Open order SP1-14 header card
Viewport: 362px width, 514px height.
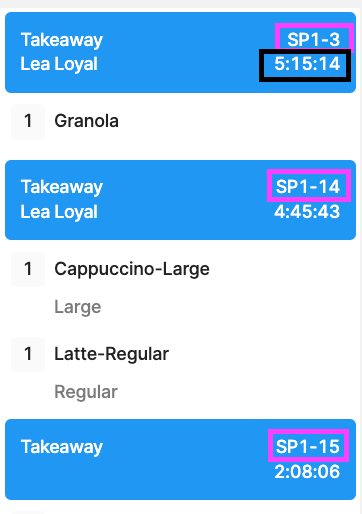180,200
